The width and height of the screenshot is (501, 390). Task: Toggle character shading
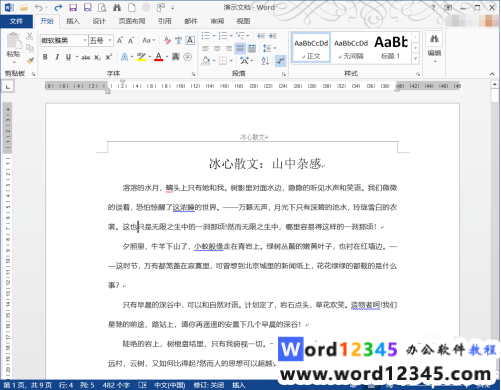point(176,57)
